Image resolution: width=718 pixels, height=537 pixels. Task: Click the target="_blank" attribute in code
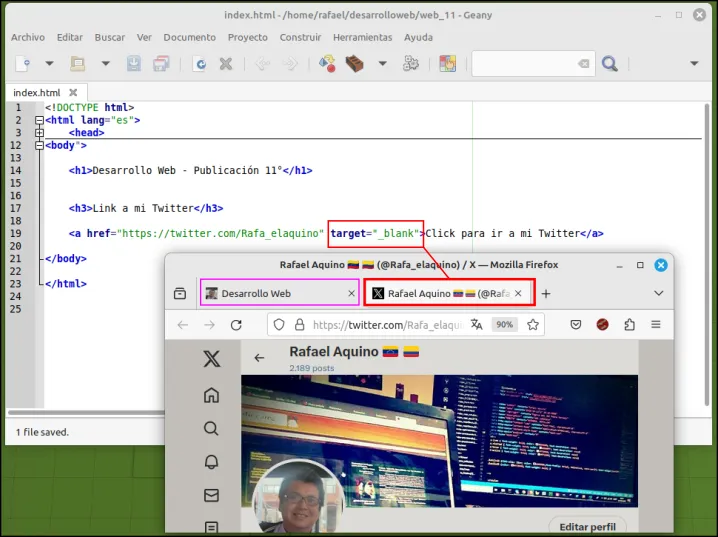coord(375,233)
